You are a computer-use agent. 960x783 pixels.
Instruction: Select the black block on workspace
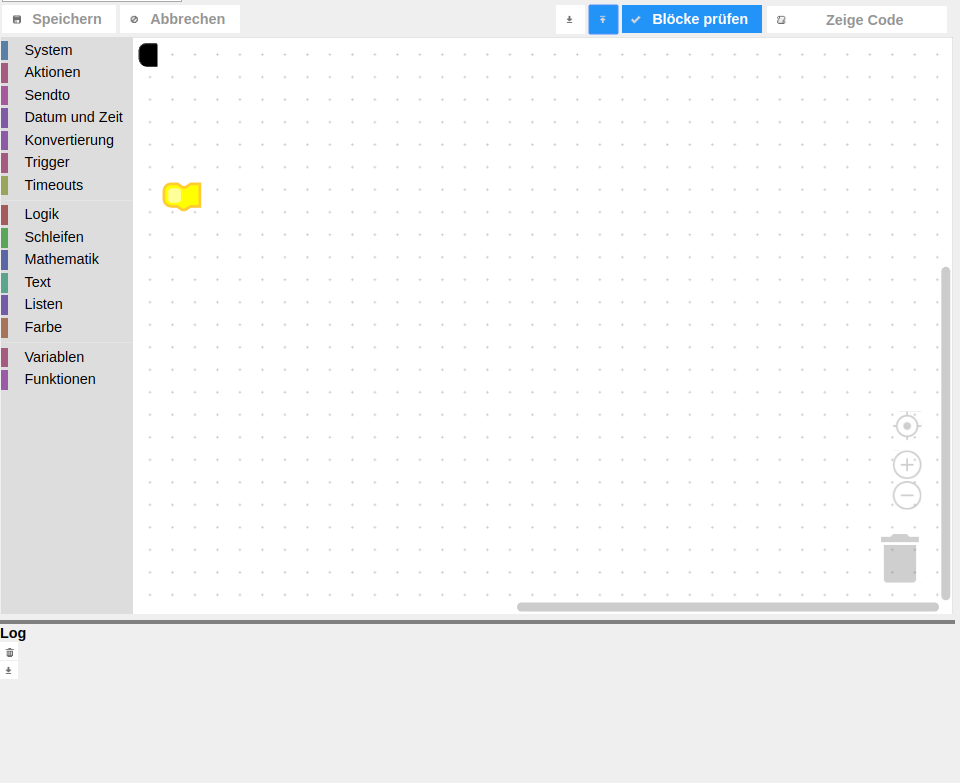point(148,54)
